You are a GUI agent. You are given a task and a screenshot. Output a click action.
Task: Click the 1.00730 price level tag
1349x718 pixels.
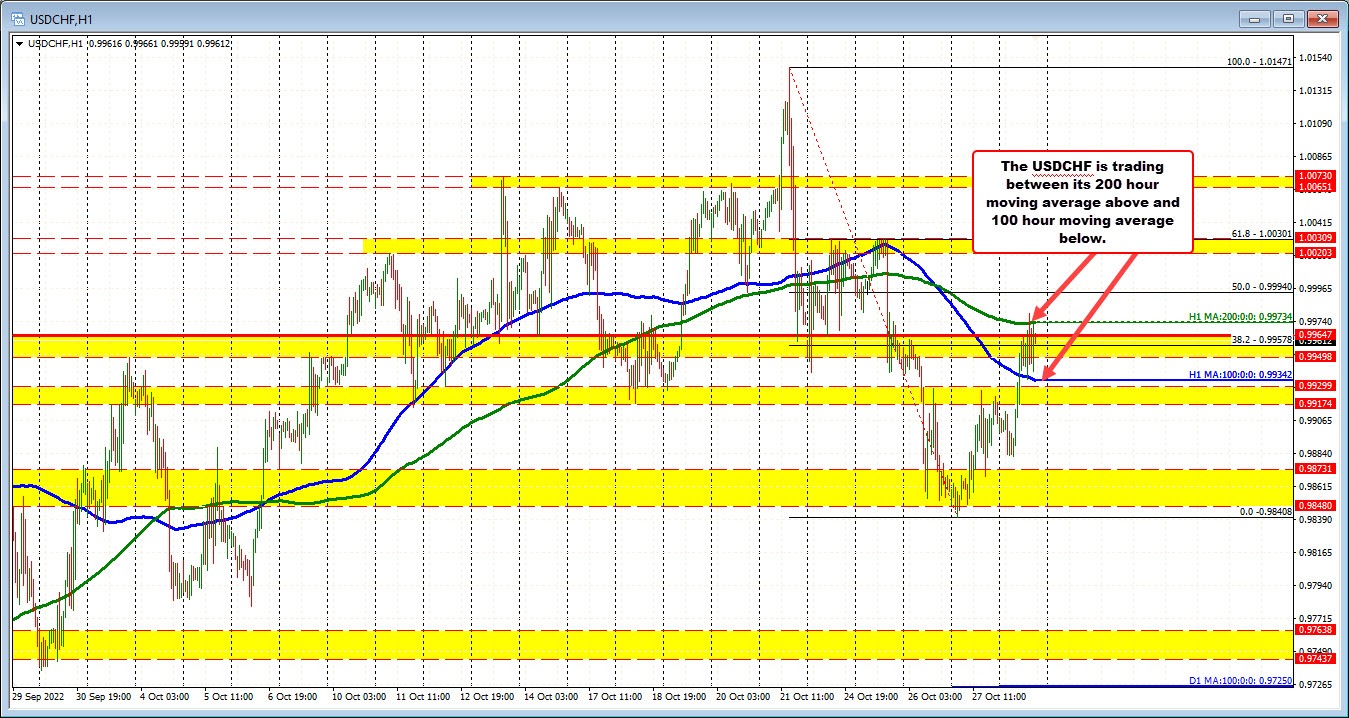pos(1317,176)
